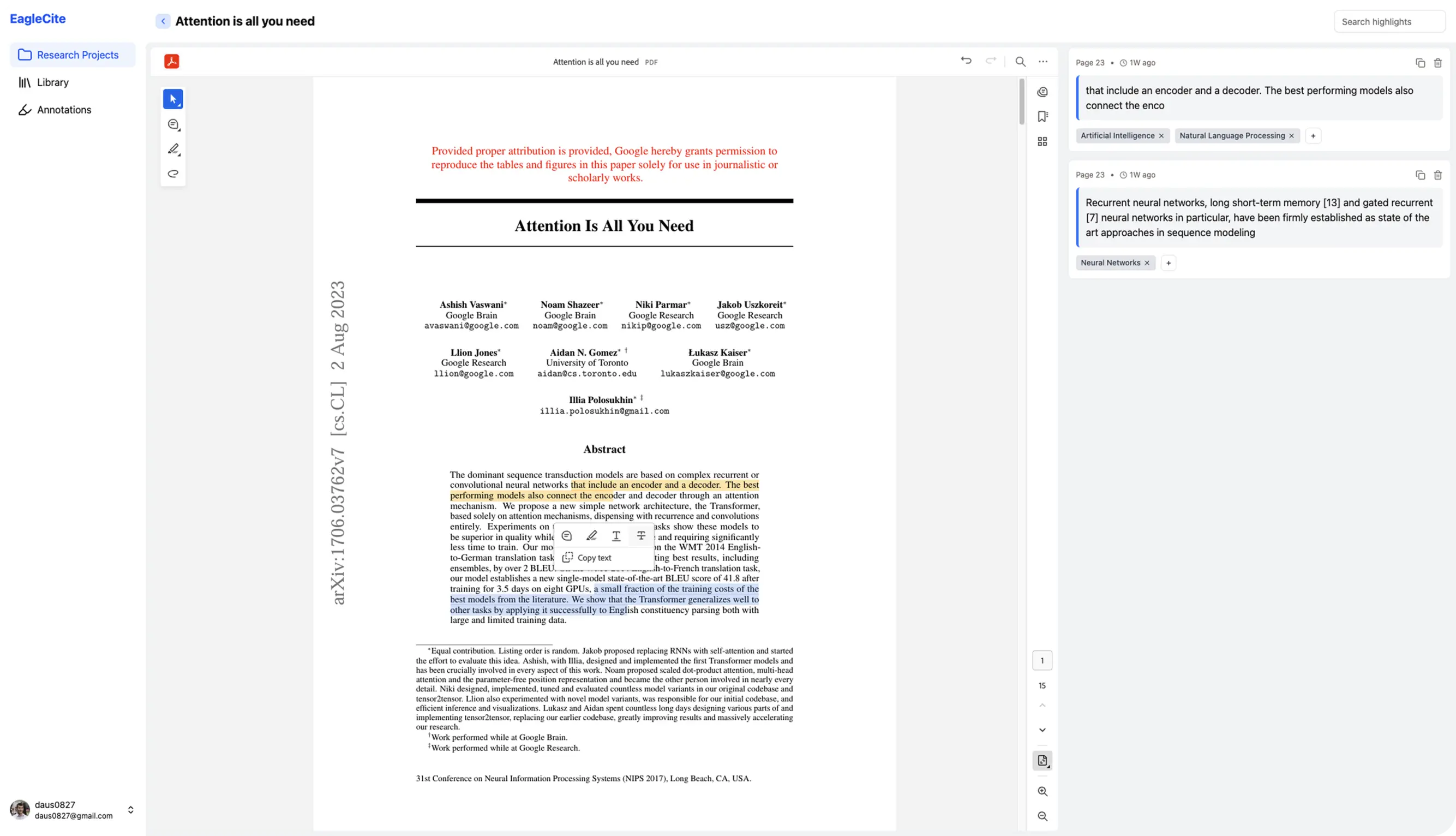Open the page display mode button
The image size is (1456, 836).
click(x=1042, y=761)
